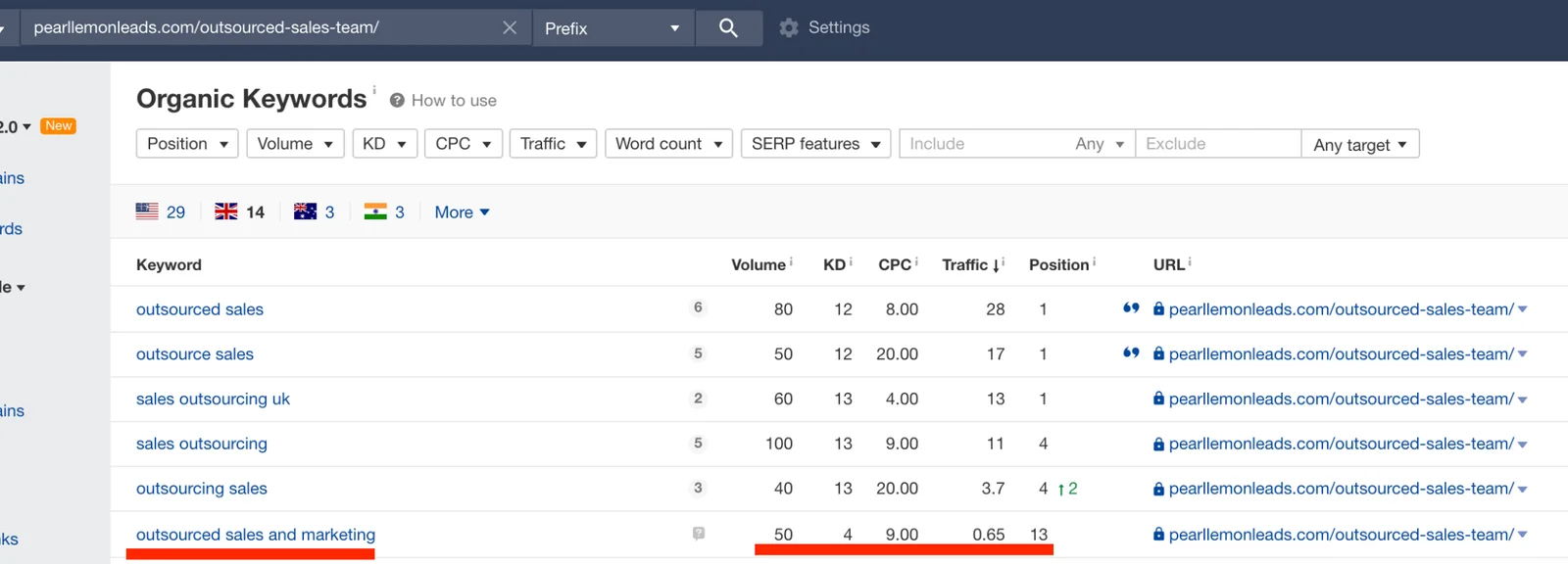Viewport: 1568px width, 564px height.
Task: Open keyword link sales outsourcing
Action: click(x=202, y=444)
